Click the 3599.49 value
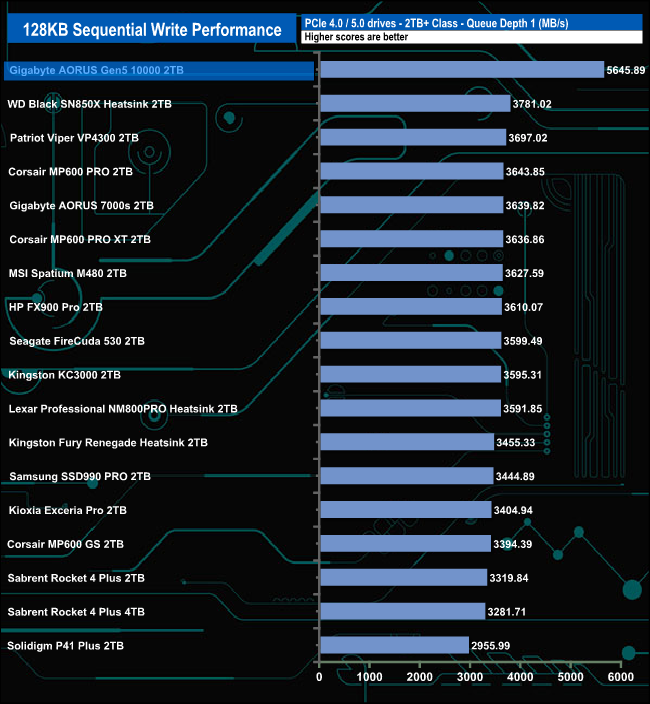Viewport: 650px width, 704px height. 523,341
